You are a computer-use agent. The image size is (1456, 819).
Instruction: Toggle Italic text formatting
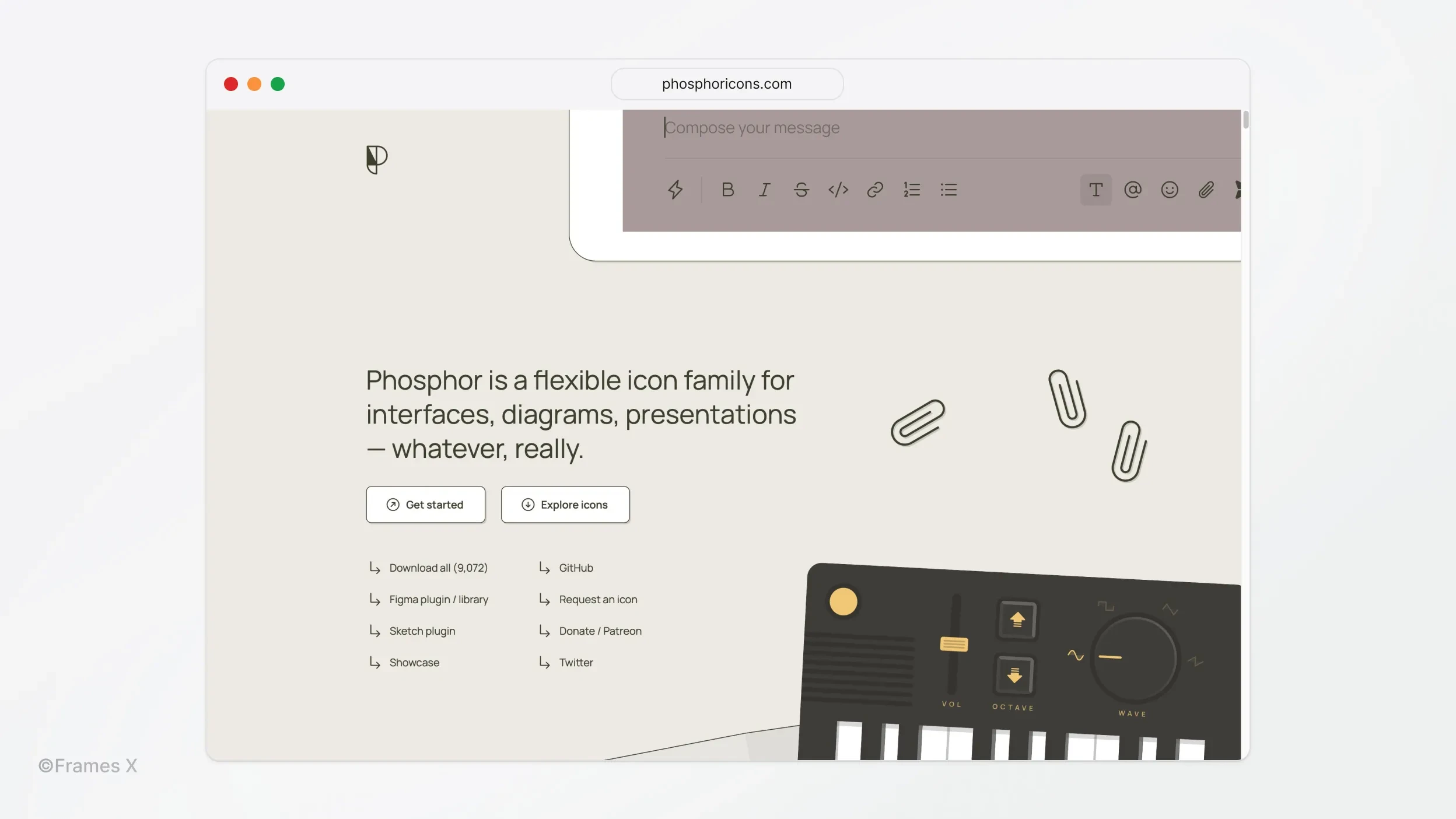(764, 189)
